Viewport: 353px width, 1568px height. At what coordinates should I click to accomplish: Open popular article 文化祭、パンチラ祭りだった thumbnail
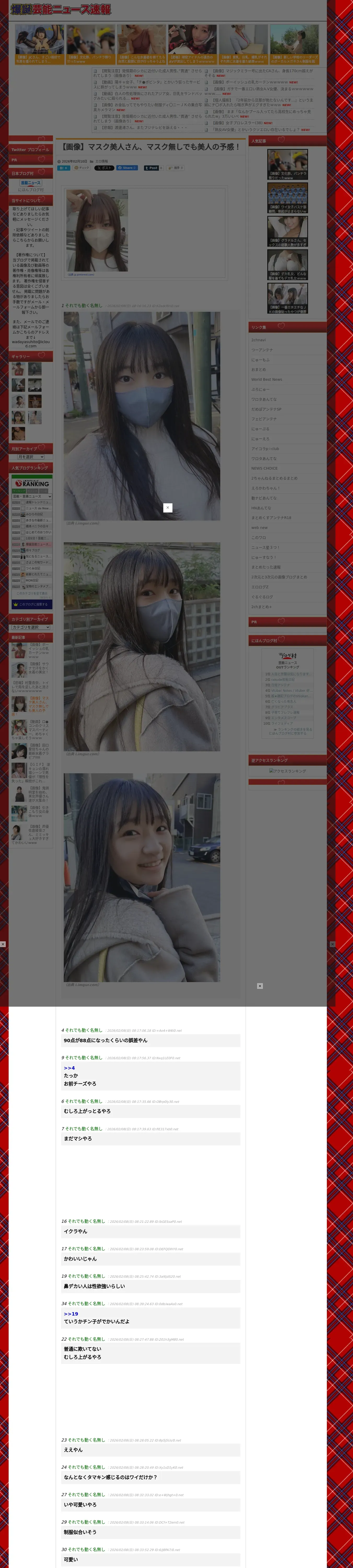point(287,164)
